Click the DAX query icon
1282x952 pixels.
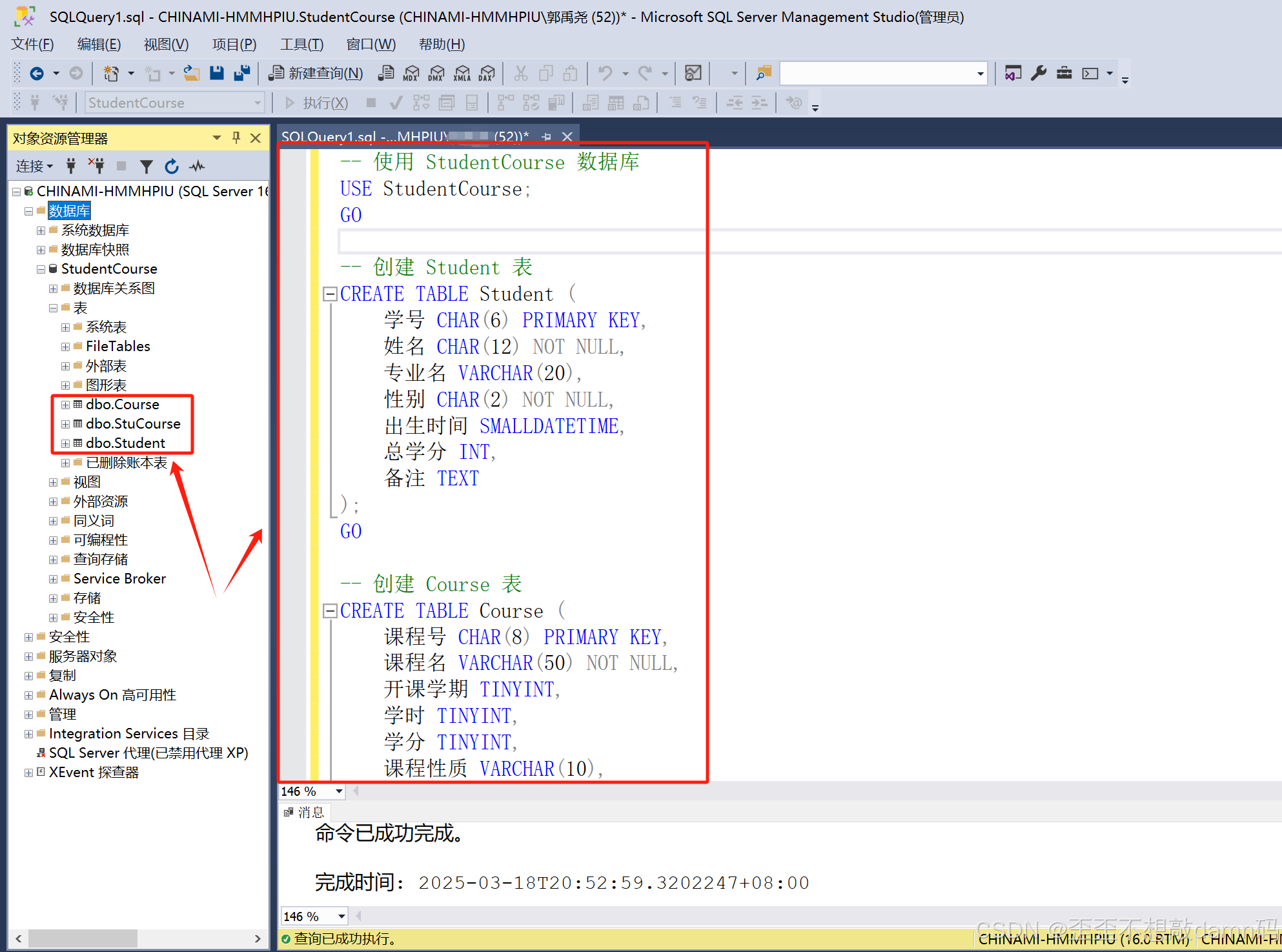point(487,73)
